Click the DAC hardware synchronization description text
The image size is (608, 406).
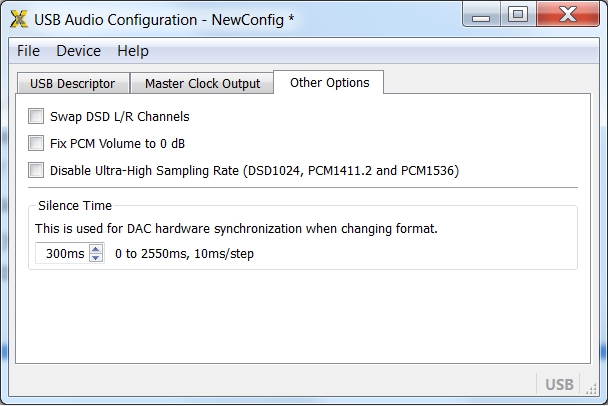[236, 228]
